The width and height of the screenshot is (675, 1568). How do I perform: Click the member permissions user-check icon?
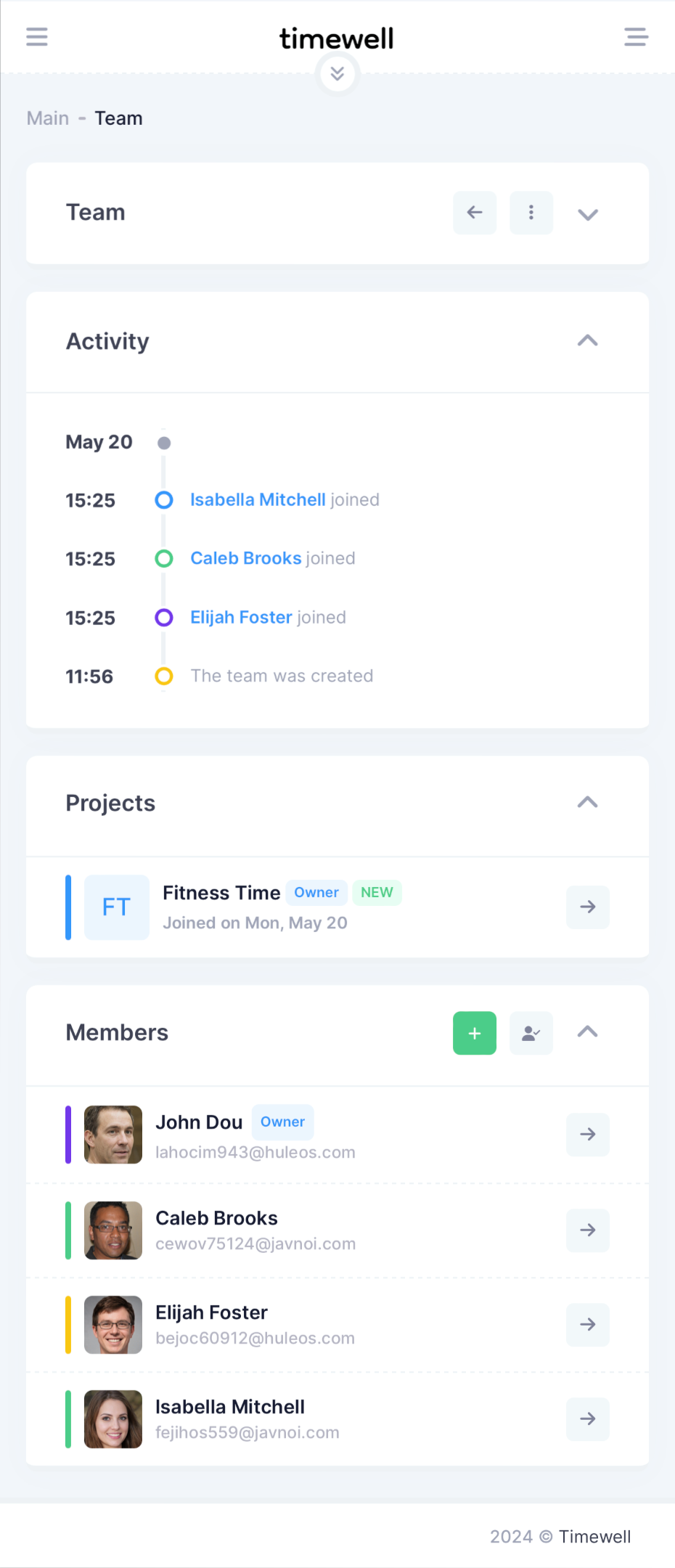(x=531, y=1033)
